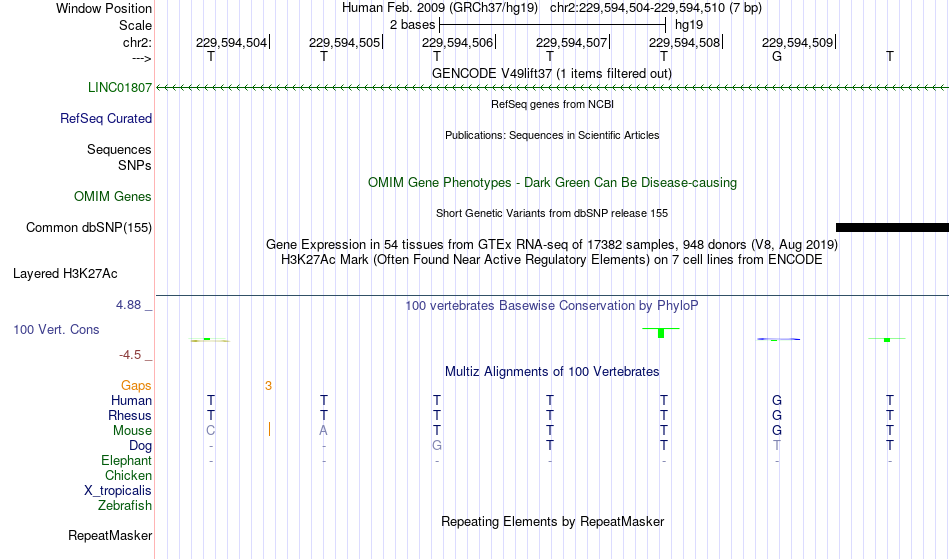Click the strand direction arrow label
950x559 pixels.
142,58
